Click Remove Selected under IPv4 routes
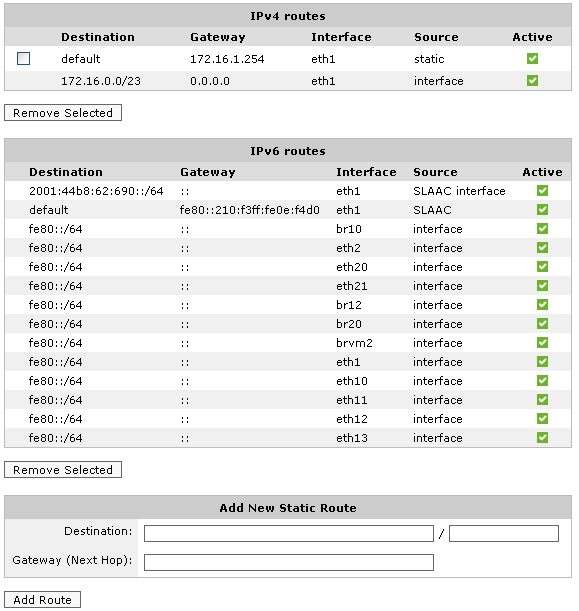The width and height of the screenshot is (579, 611). [x=63, y=113]
